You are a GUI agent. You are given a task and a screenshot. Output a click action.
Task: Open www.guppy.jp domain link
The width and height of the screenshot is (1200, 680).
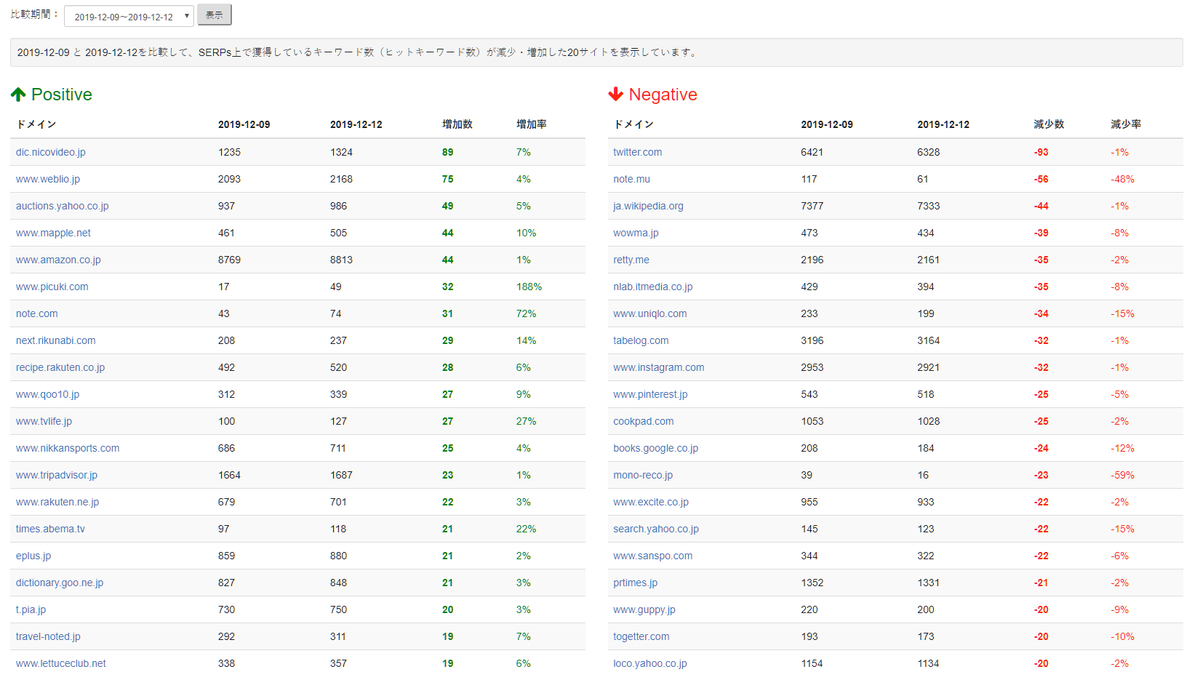(x=645, y=610)
